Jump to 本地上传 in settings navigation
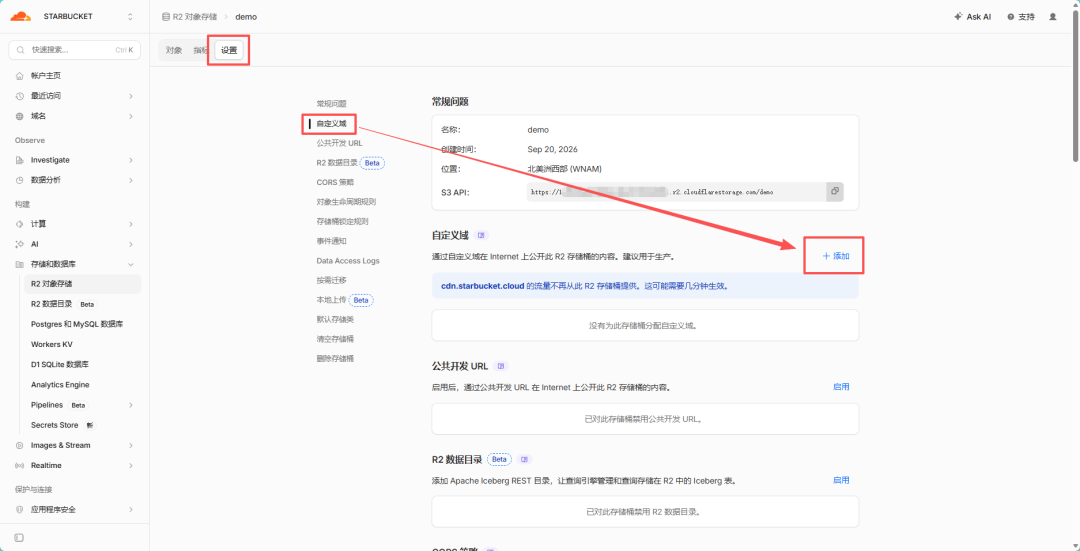This screenshot has width=1080, height=551. (331, 300)
